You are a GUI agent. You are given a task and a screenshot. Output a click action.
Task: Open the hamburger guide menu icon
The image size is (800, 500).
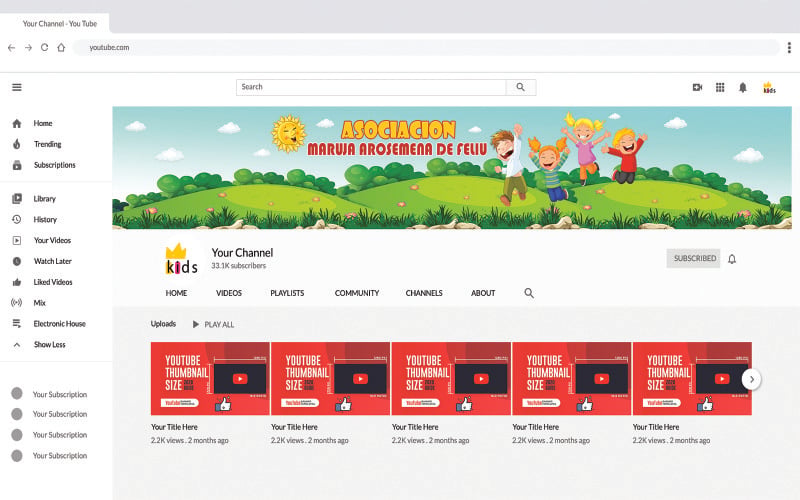tap(17, 87)
